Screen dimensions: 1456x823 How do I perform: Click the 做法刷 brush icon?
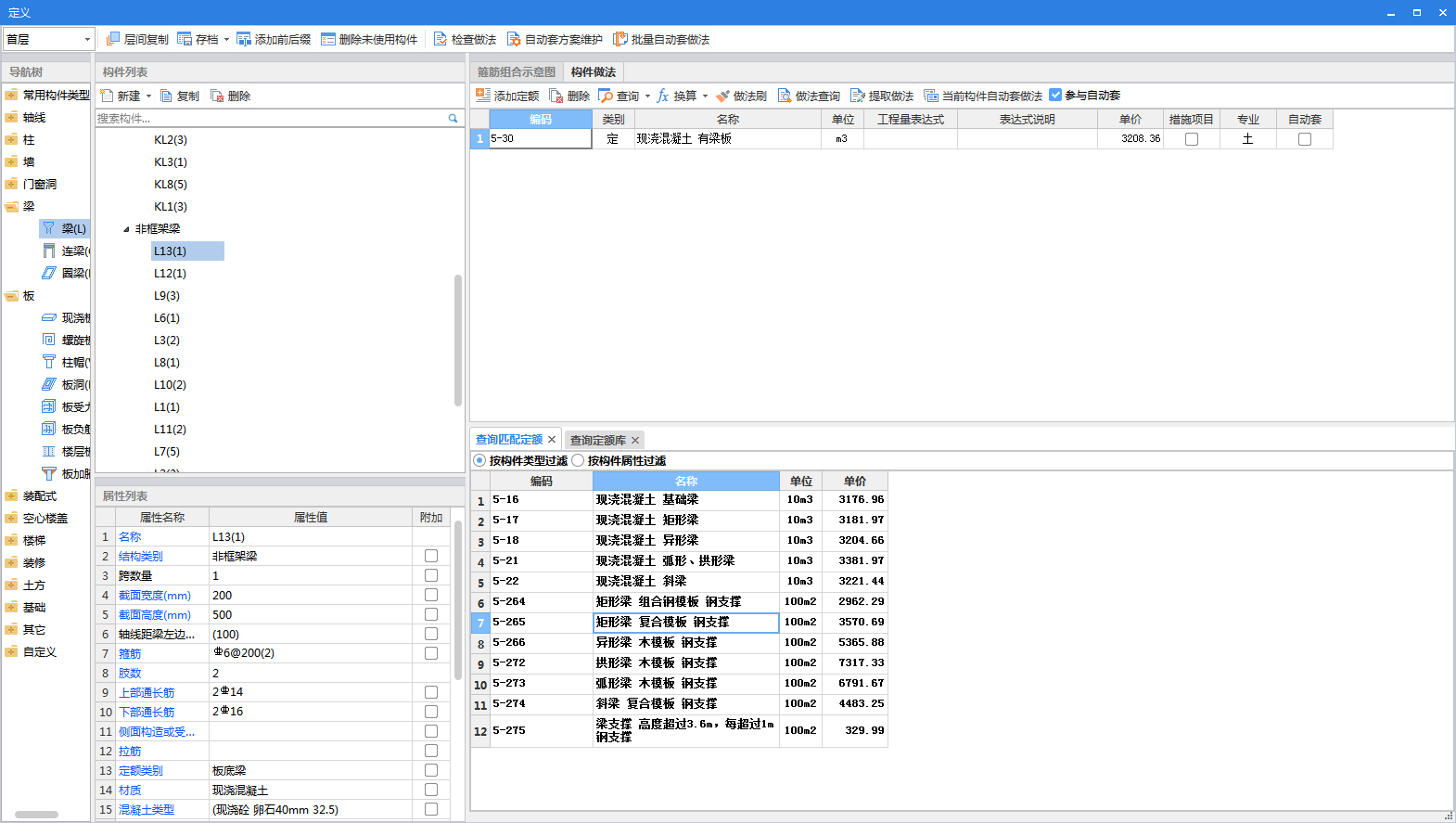click(722, 96)
